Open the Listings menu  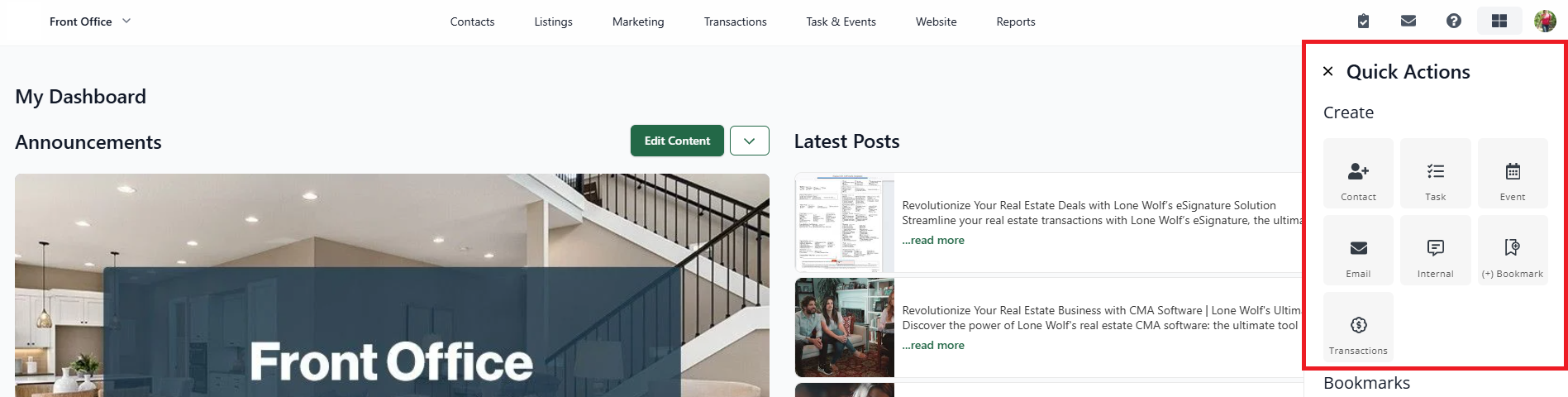pos(553,22)
